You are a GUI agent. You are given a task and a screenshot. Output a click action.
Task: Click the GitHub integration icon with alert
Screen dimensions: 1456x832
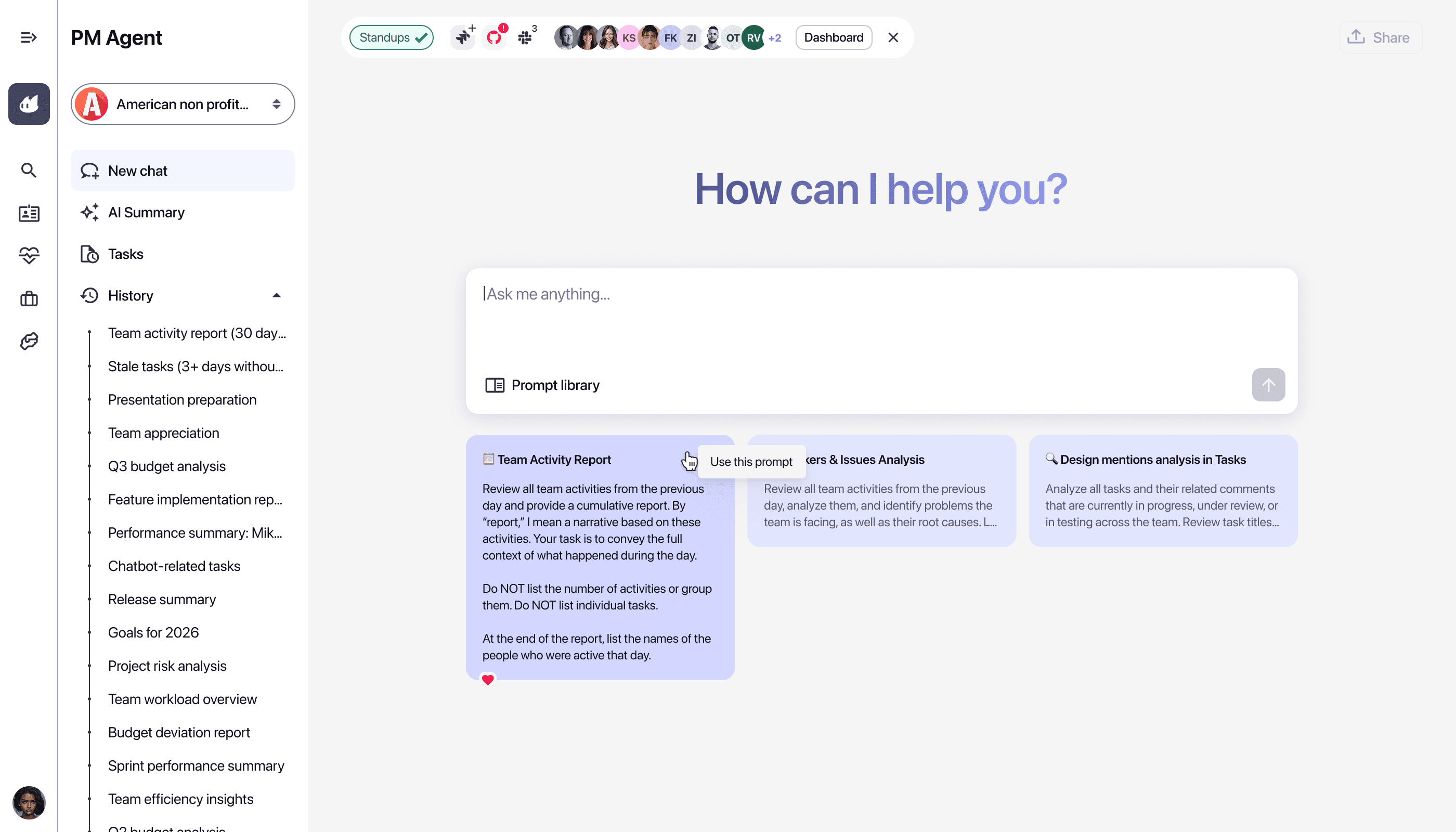pos(495,38)
